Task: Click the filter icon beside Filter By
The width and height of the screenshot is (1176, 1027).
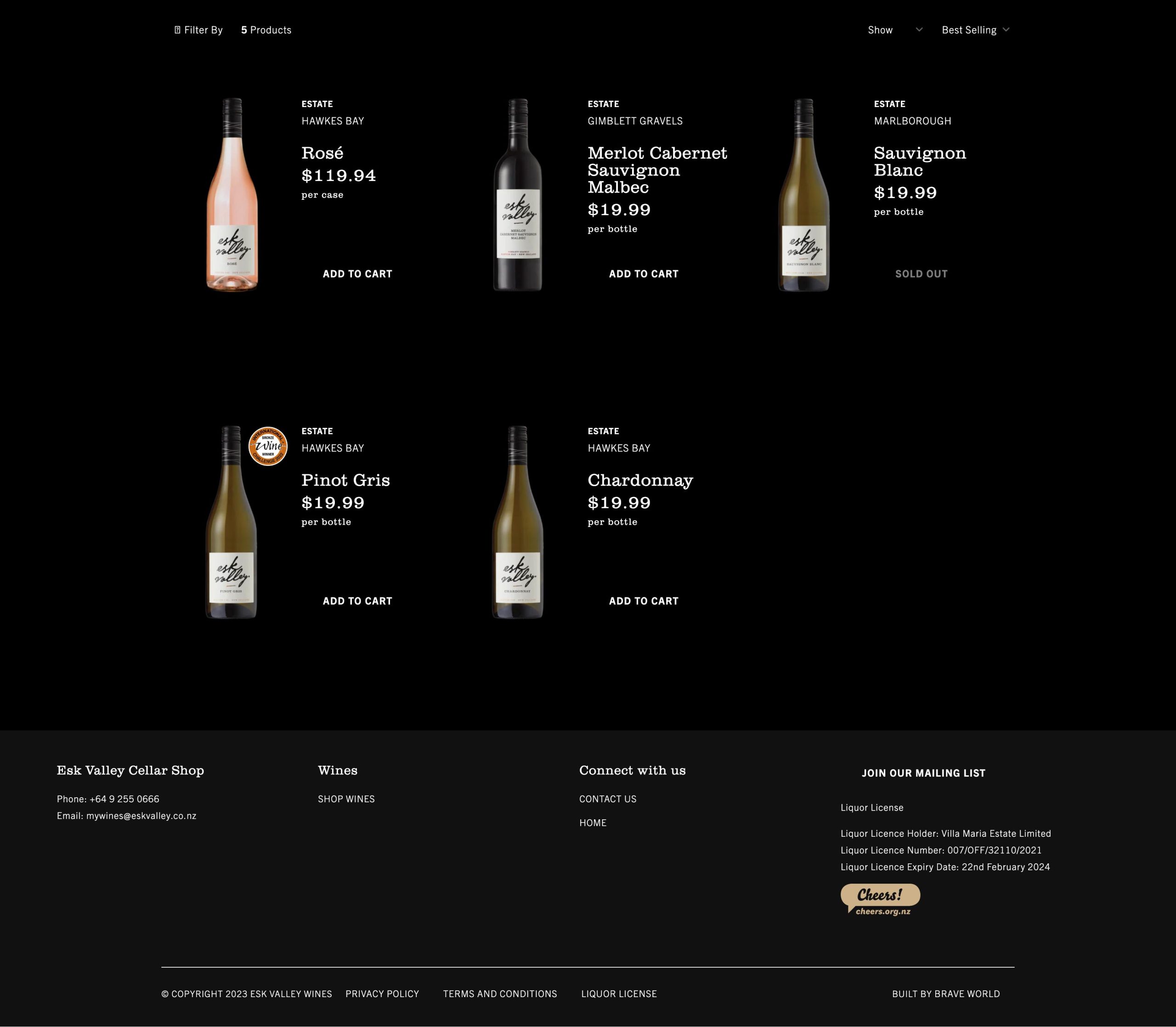Action: (177, 30)
